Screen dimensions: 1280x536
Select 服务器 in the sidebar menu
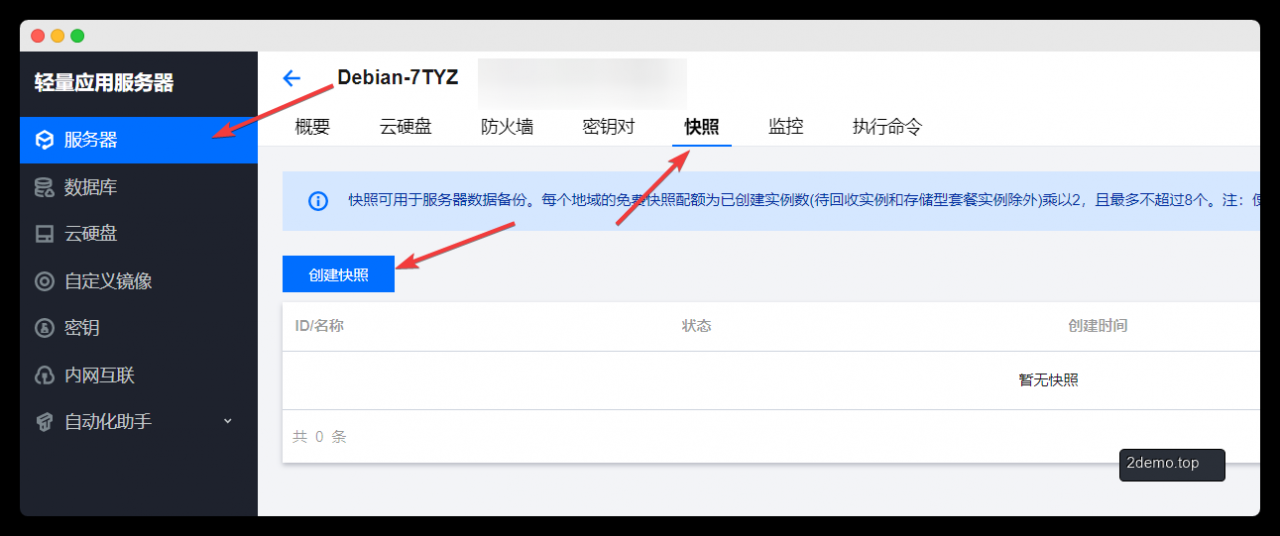(139, 140)
